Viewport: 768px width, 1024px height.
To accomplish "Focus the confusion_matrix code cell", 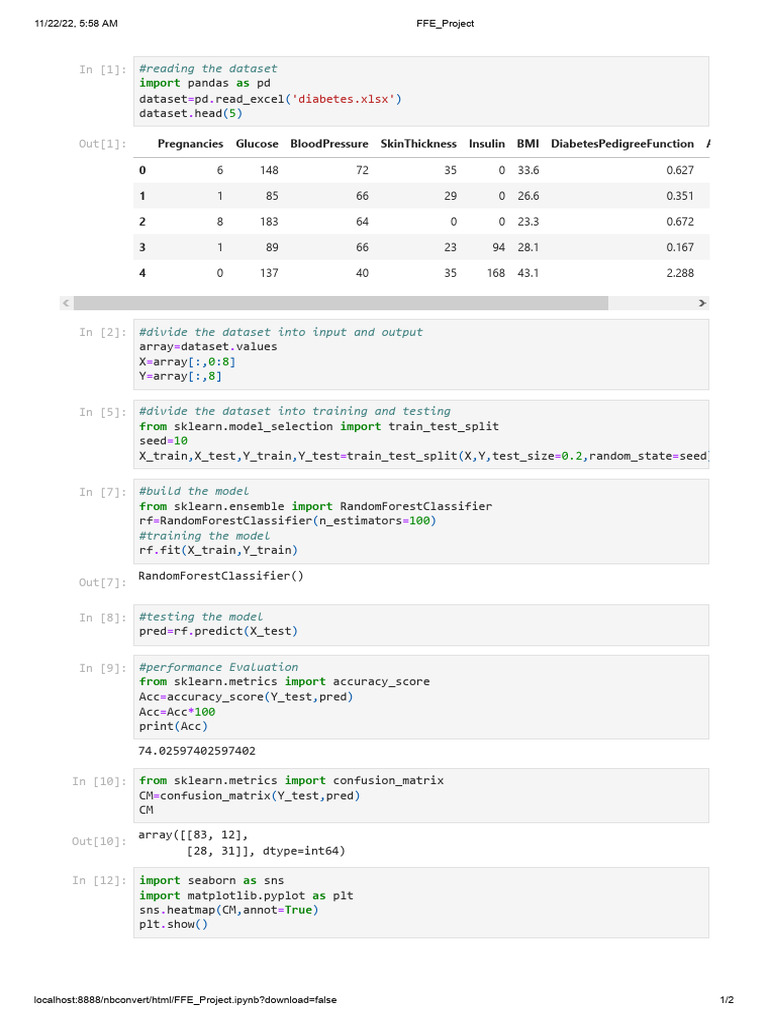I will click(x=420, y=795).
